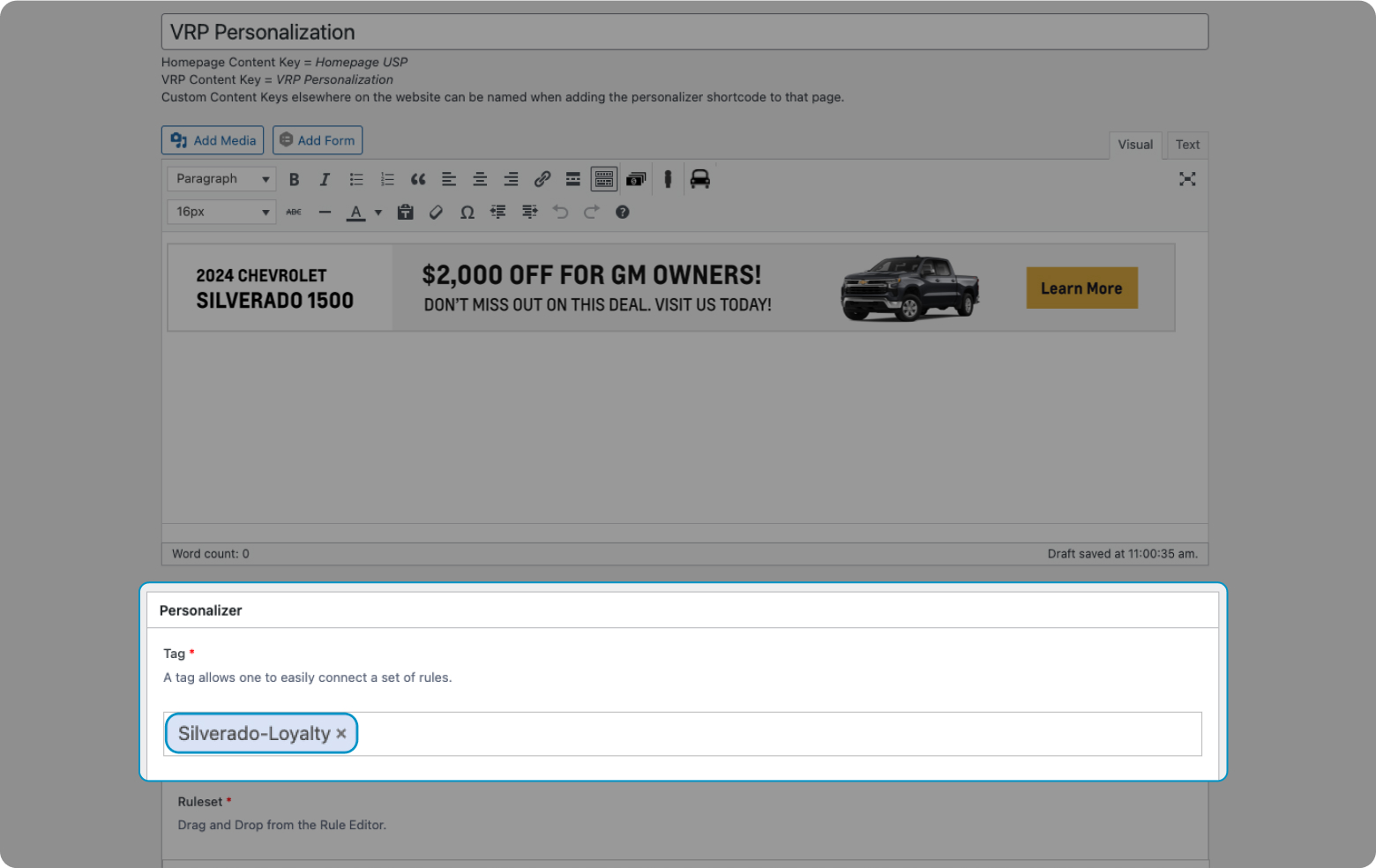The width and height of the screenshot is (1376, 868).
Task: Click the Learn More banner button
Action: (x=1081, y=288)
